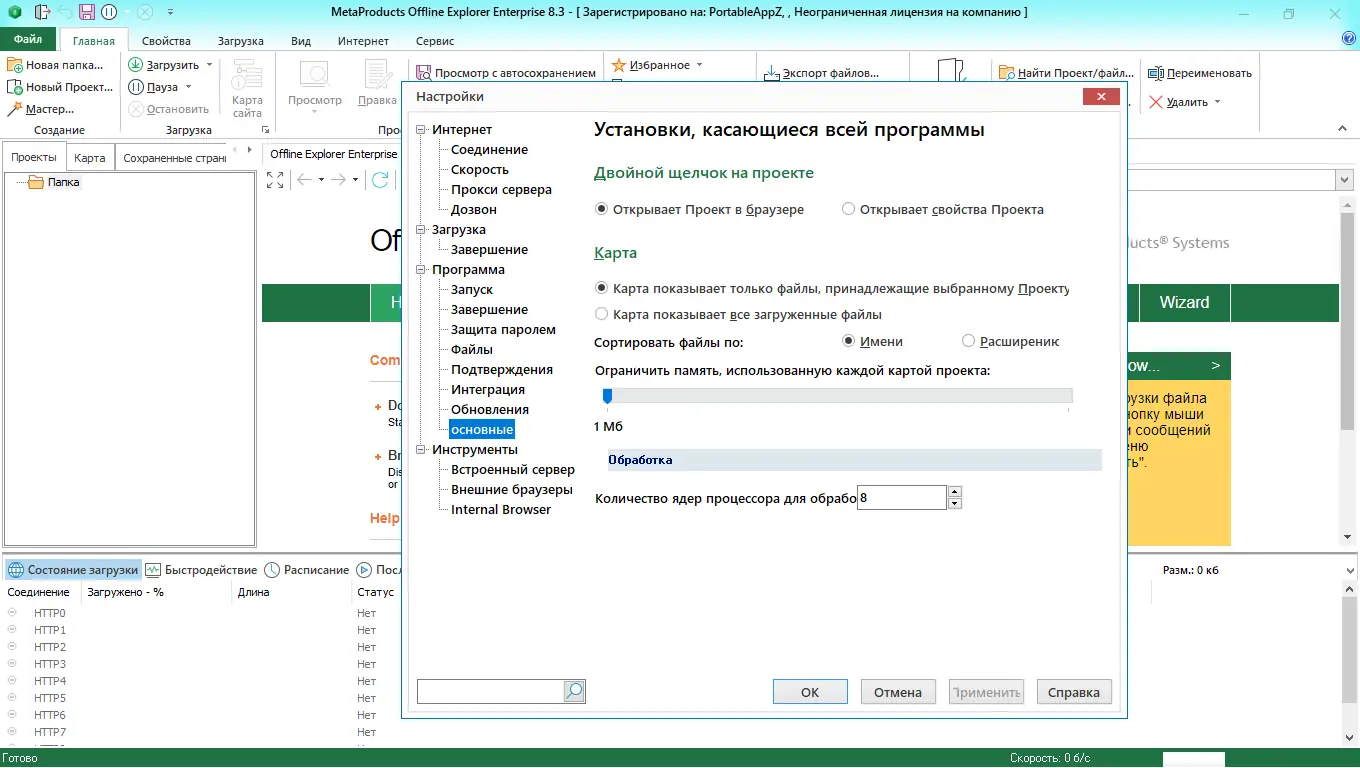Screen dimensions: 1360x768
Task: Open the Файл menu
Action: (28, 40)
